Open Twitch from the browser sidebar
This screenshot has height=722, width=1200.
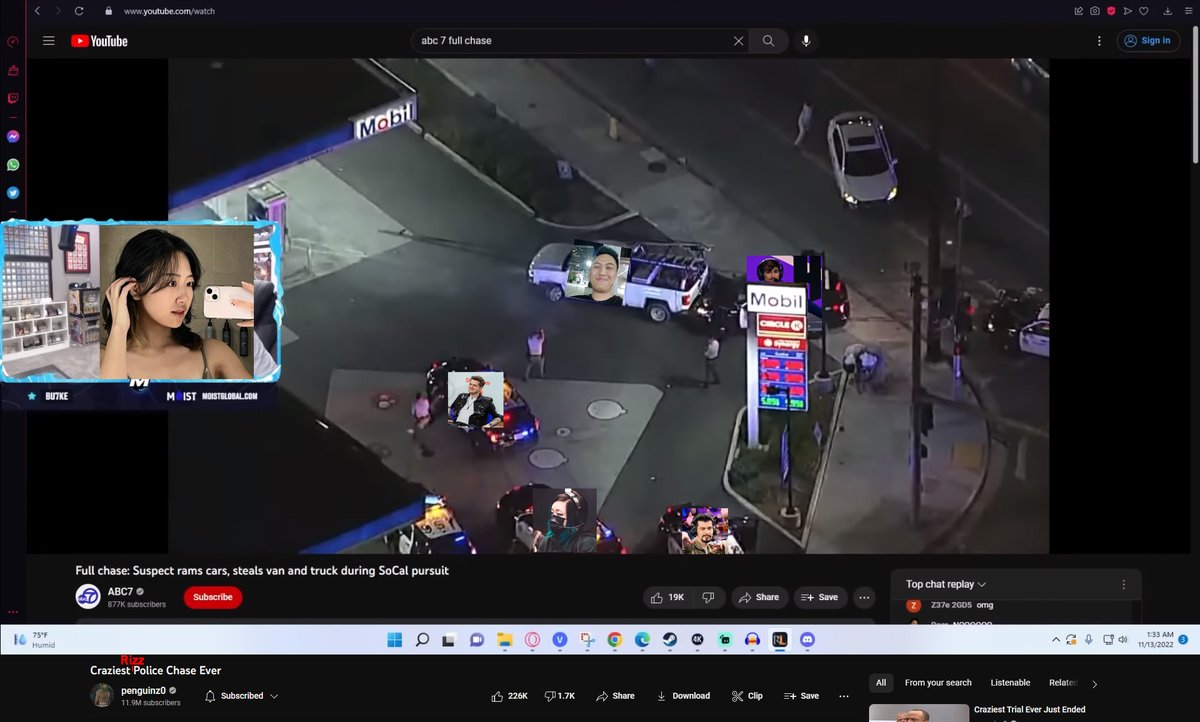pyautogui.click(x=13, y=98)
